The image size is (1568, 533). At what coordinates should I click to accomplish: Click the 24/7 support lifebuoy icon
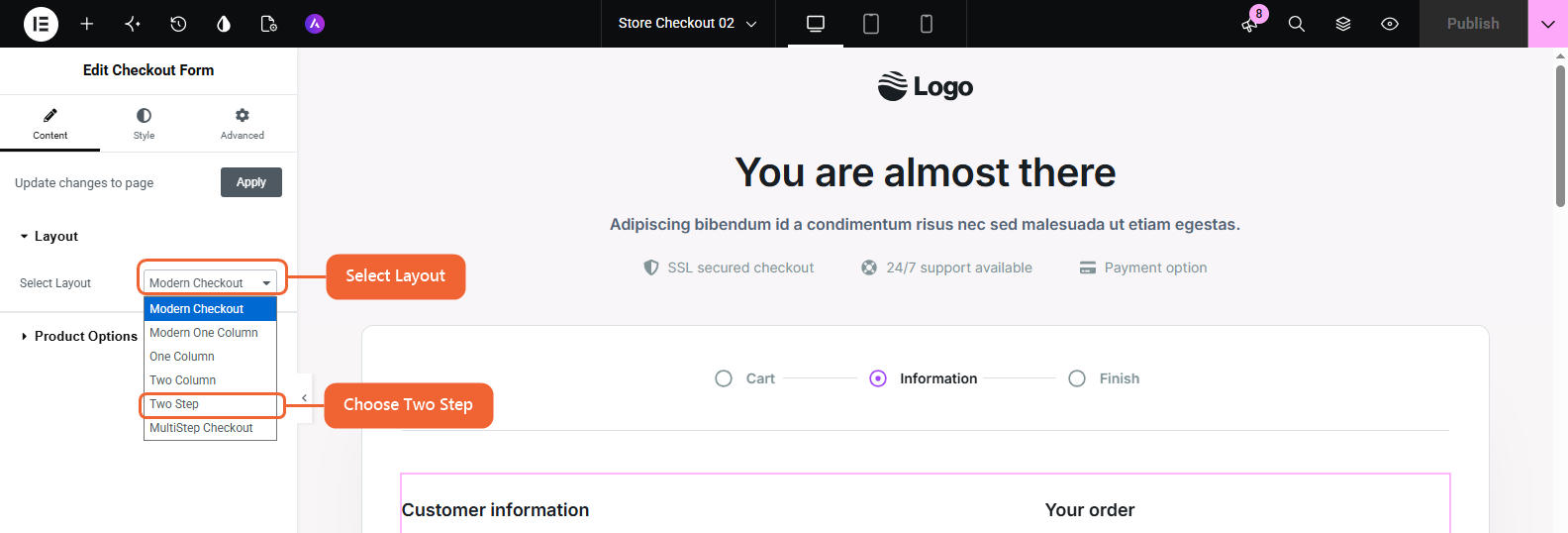pos(869,267)
